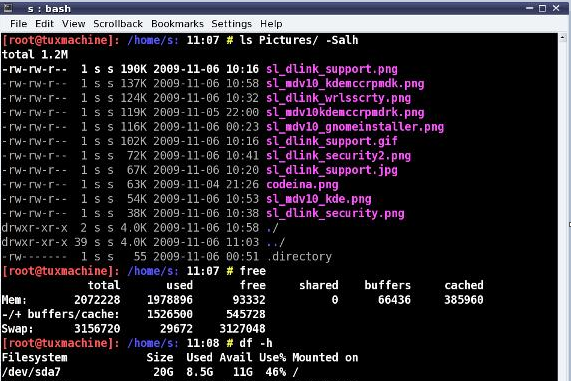The width and height of the screenshot is (571, 381).
Task: Click the 'free' command text
Action: [x=253, y=271]
